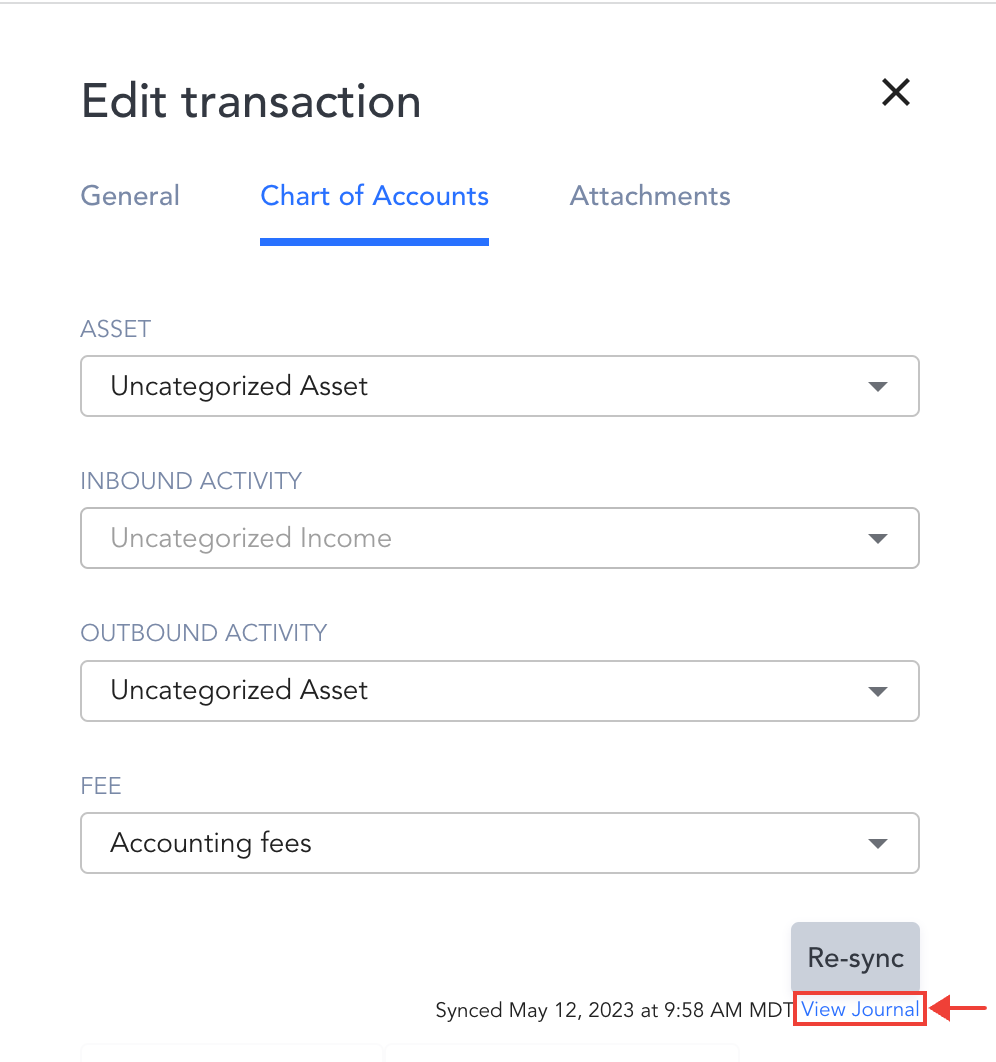The image size is (996, 1062).
Task: Switch to the General tab
Action: tap(130, 196)
